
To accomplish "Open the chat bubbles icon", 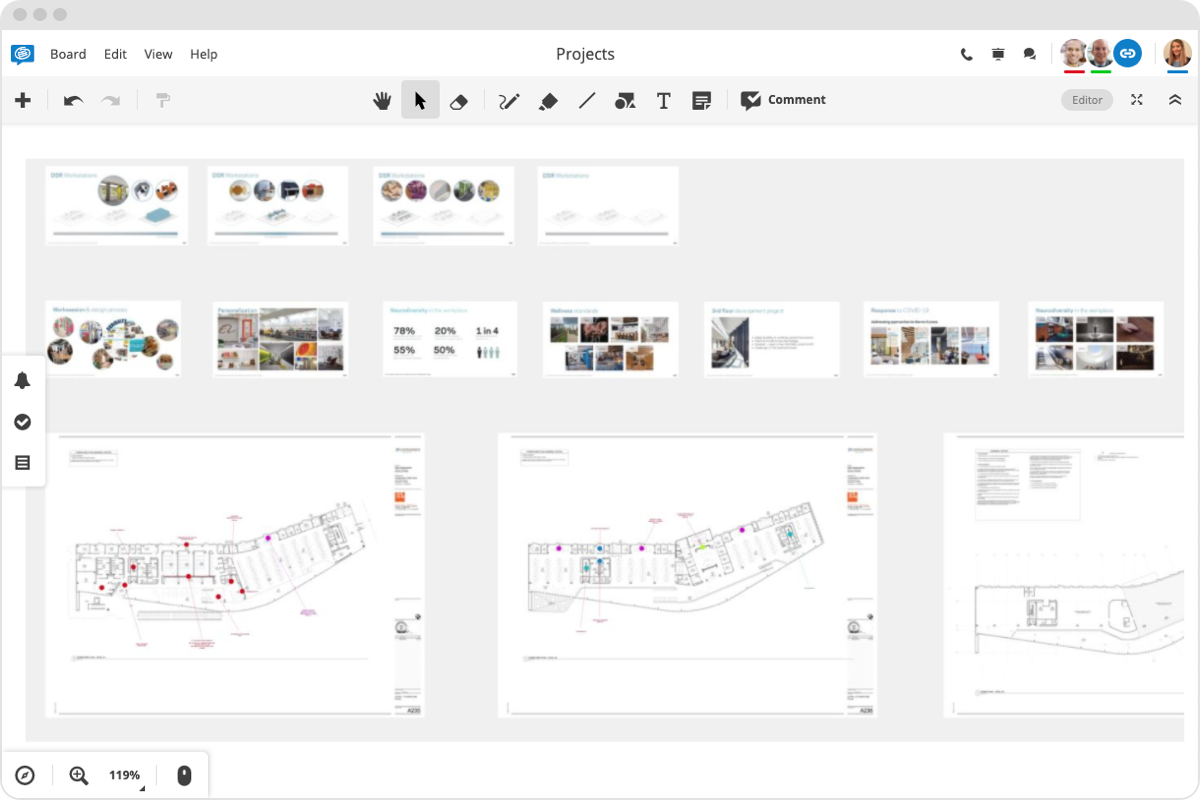I will 1030,54.
